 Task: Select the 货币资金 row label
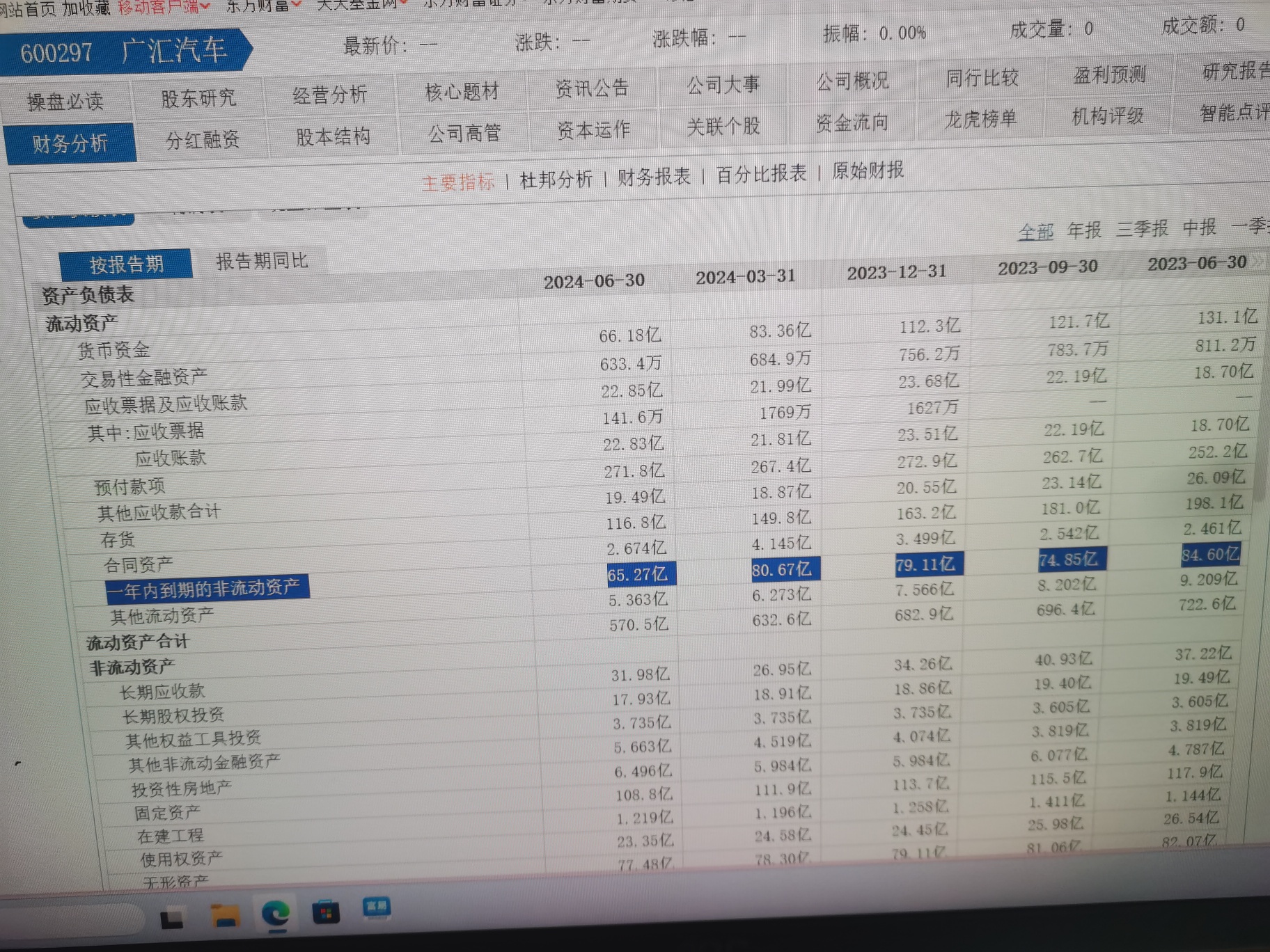[113, 350]
